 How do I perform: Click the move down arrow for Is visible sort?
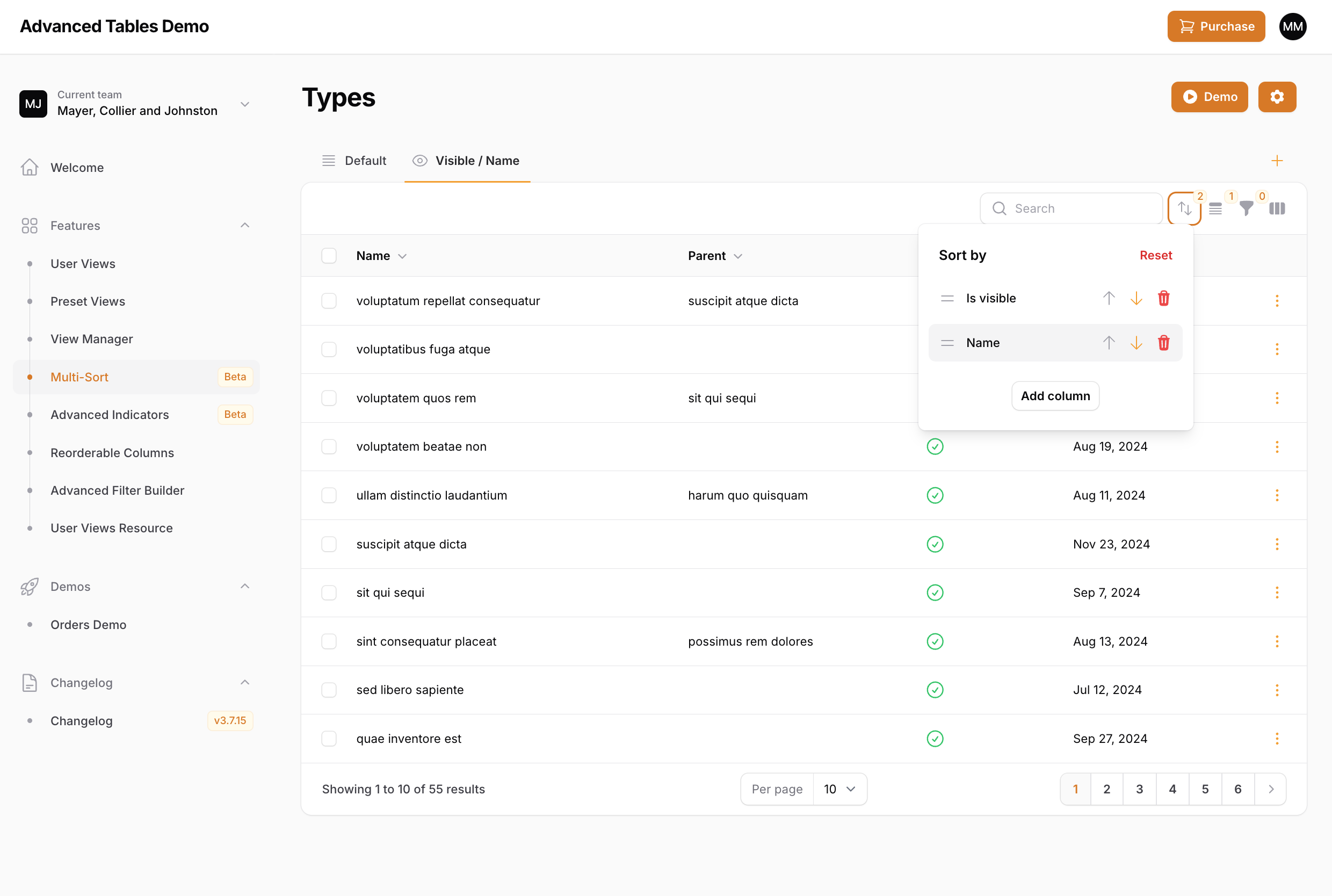(1135, 298)
